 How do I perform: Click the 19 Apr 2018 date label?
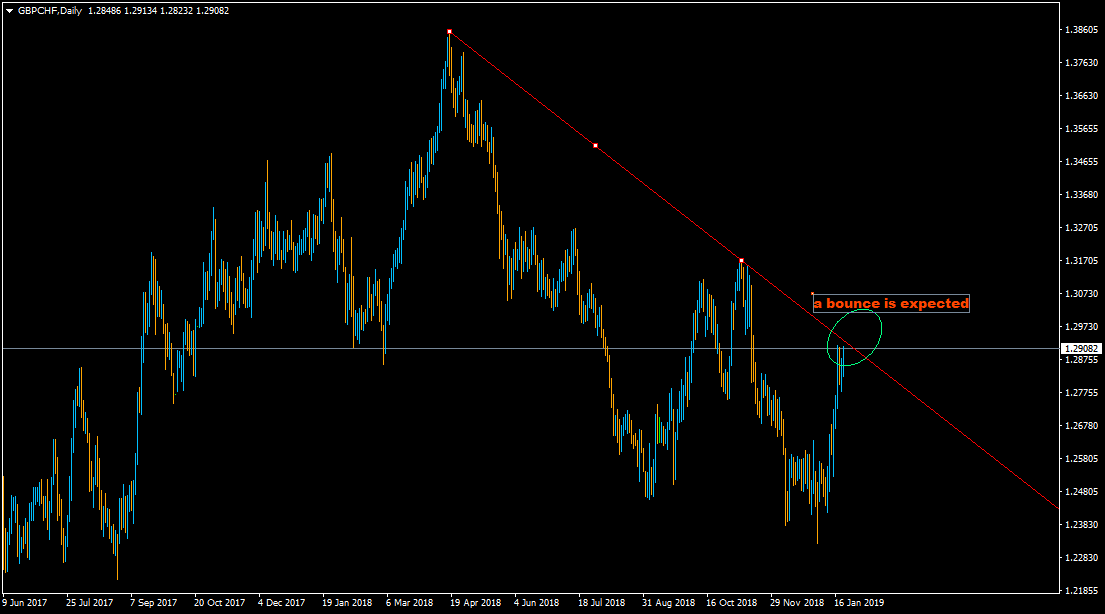coord(475,603)
